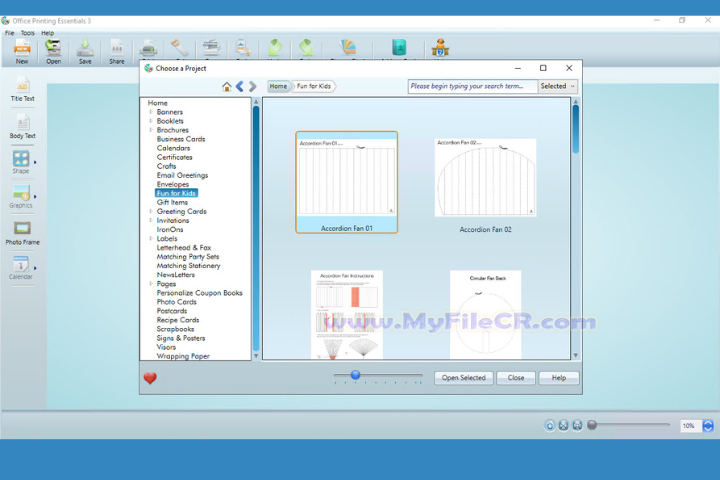Screen dimensions: 720x480
Task: Select Calendars in the category tree
Action: point(173,148)
